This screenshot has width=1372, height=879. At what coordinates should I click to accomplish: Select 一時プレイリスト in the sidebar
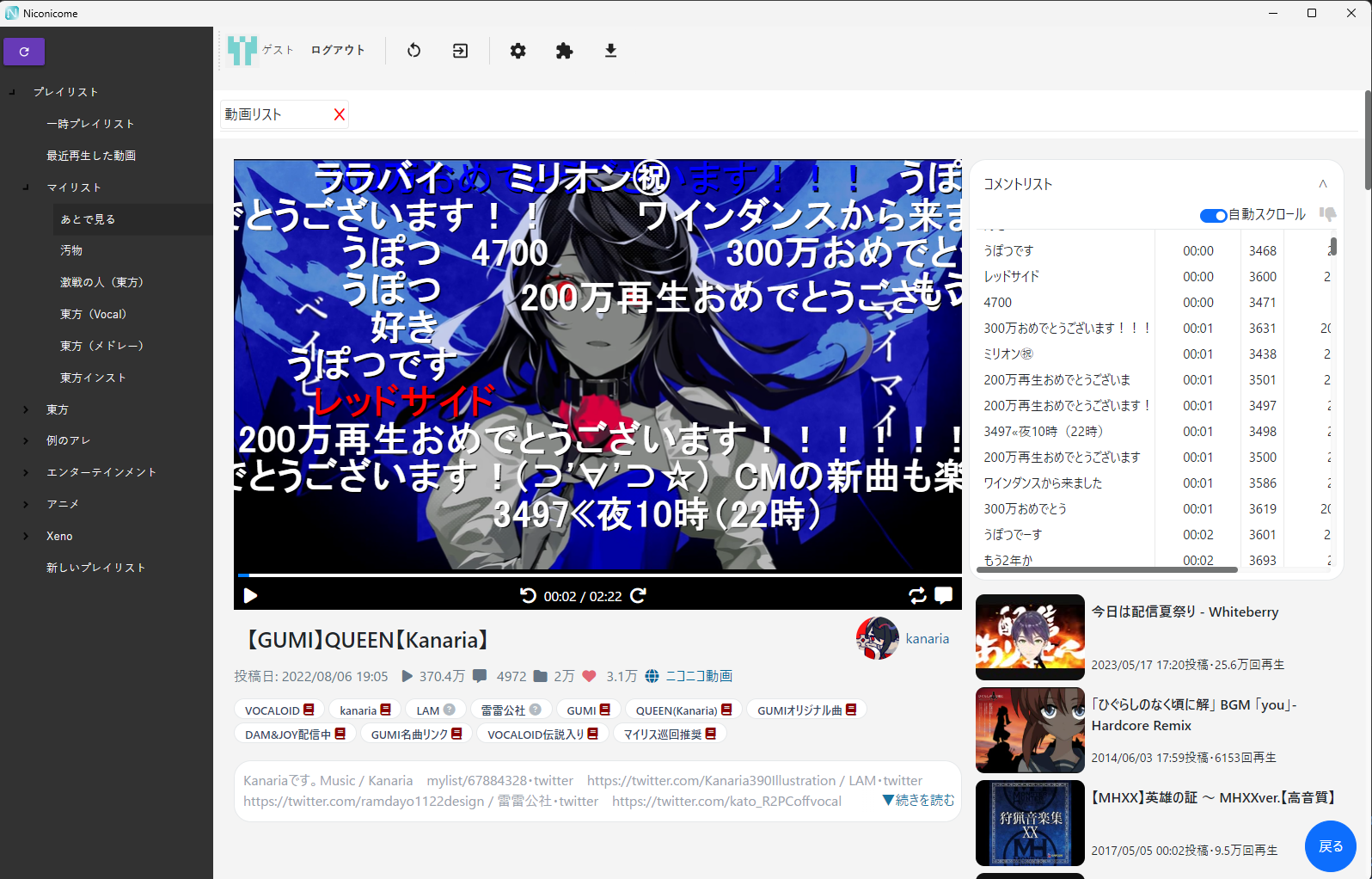tap(90, 124)
